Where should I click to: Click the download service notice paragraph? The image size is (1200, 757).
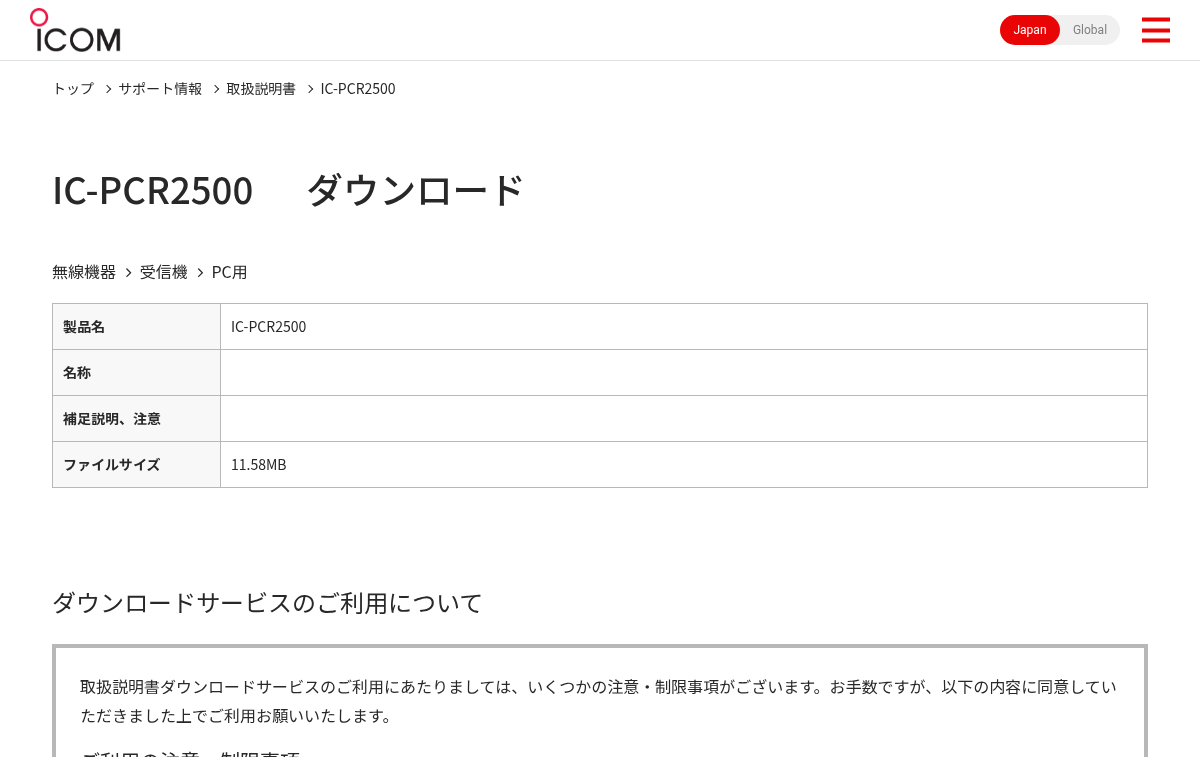pyautogui.click(x=598, y=701)
